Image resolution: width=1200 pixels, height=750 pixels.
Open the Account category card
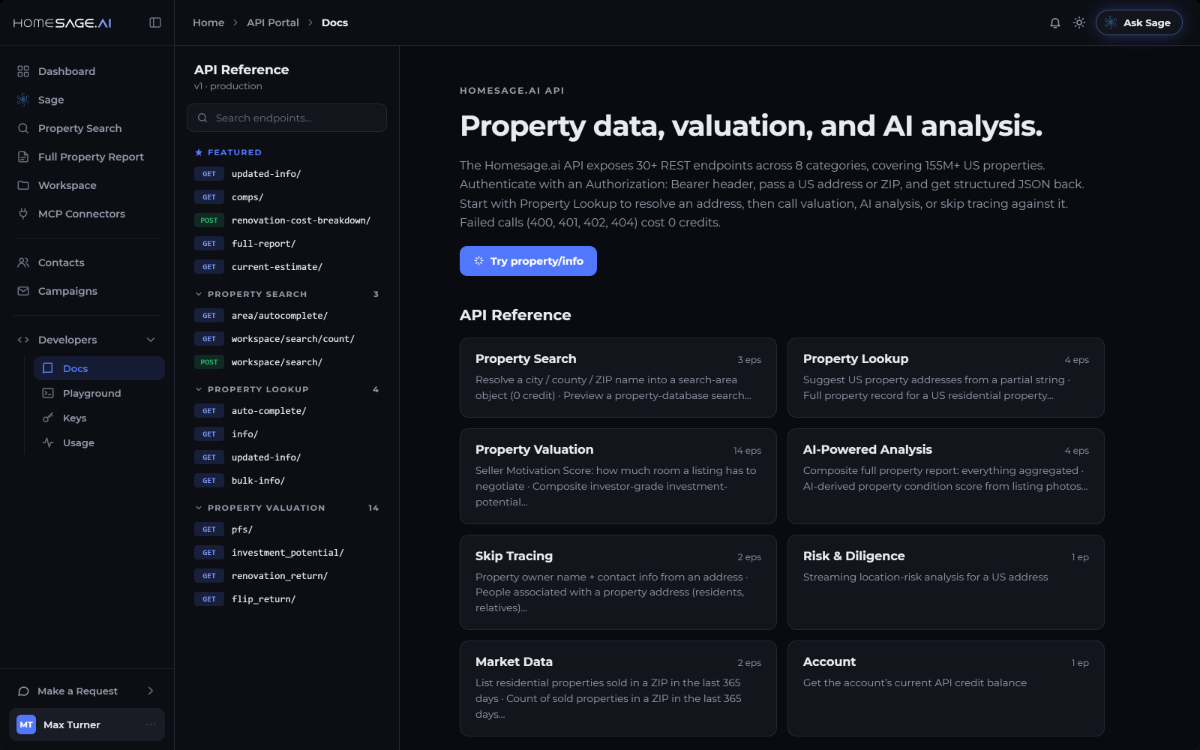[946, 688]
